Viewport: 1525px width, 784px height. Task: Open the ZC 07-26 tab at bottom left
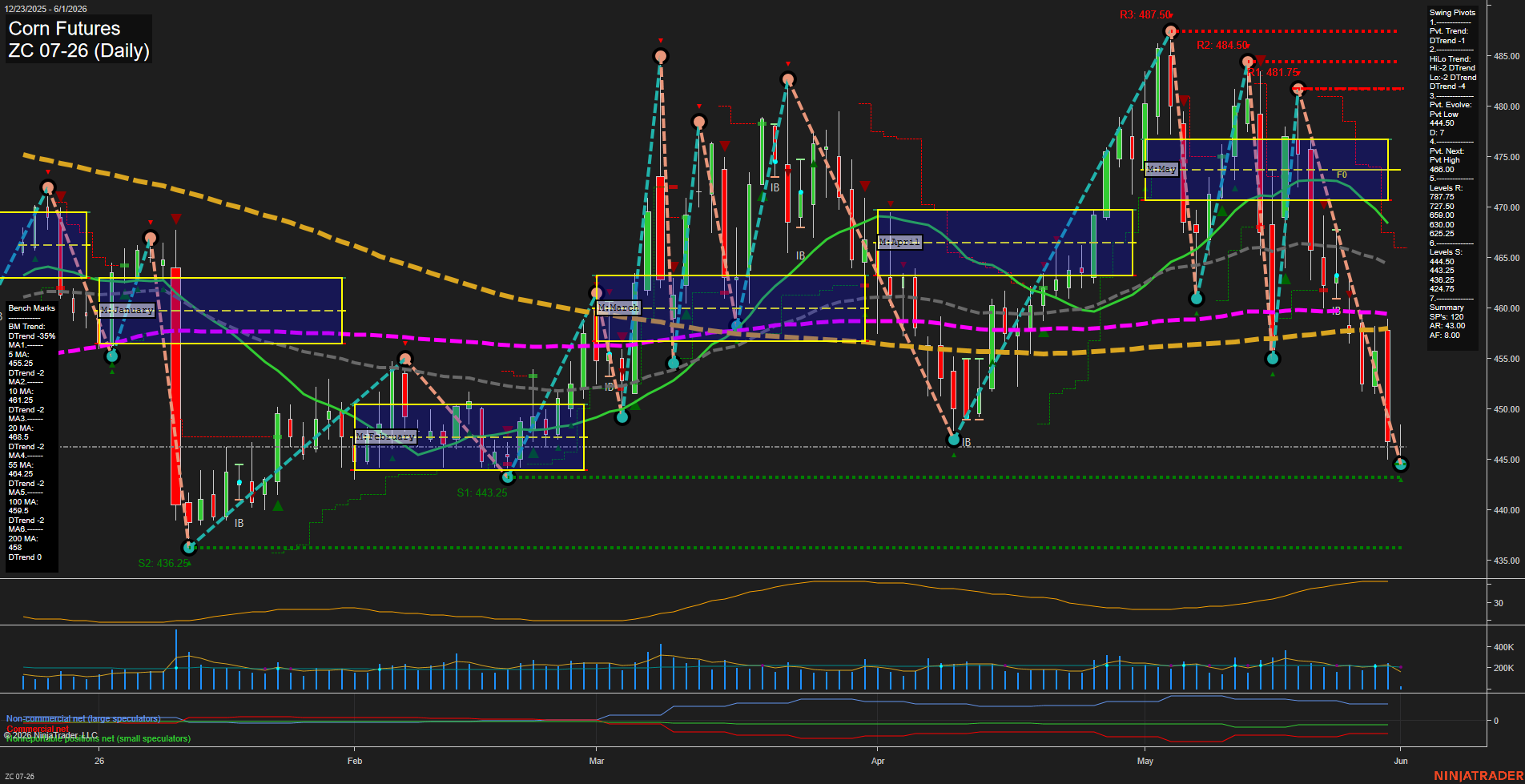click(x=18, y=776)
